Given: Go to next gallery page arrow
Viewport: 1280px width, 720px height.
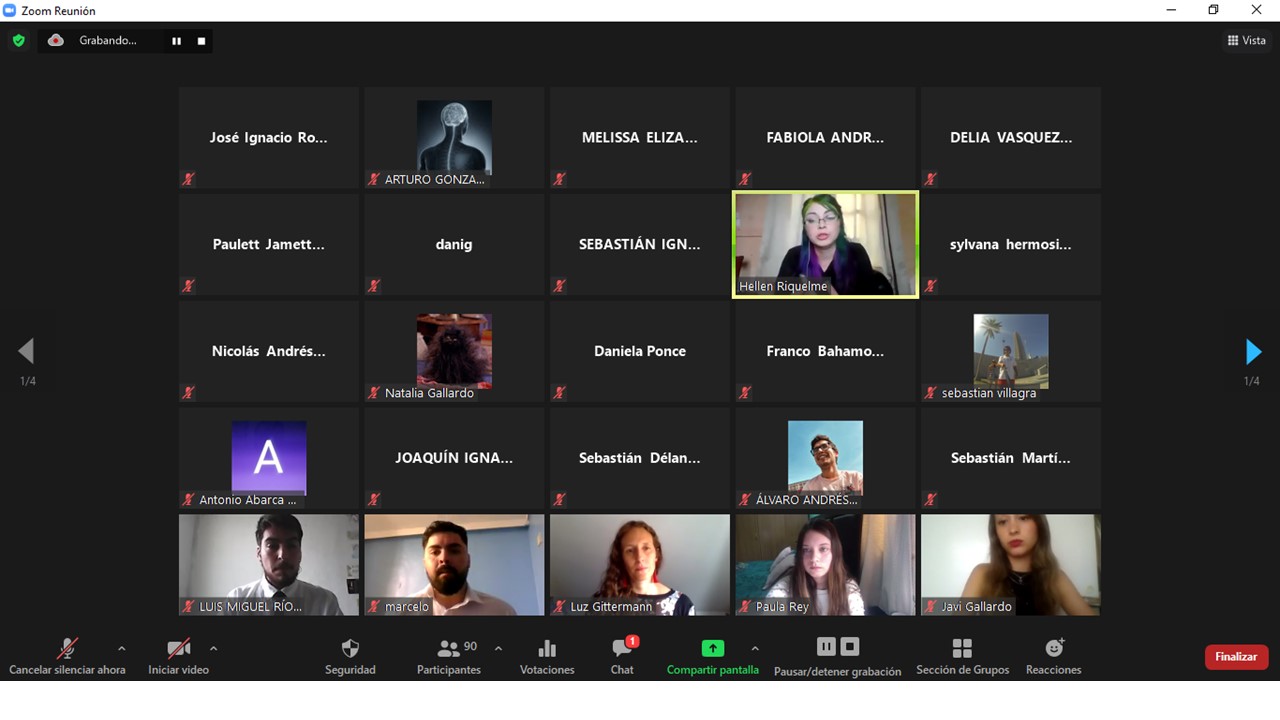Looking at the screenshot, I should [x=1253, y=352].
